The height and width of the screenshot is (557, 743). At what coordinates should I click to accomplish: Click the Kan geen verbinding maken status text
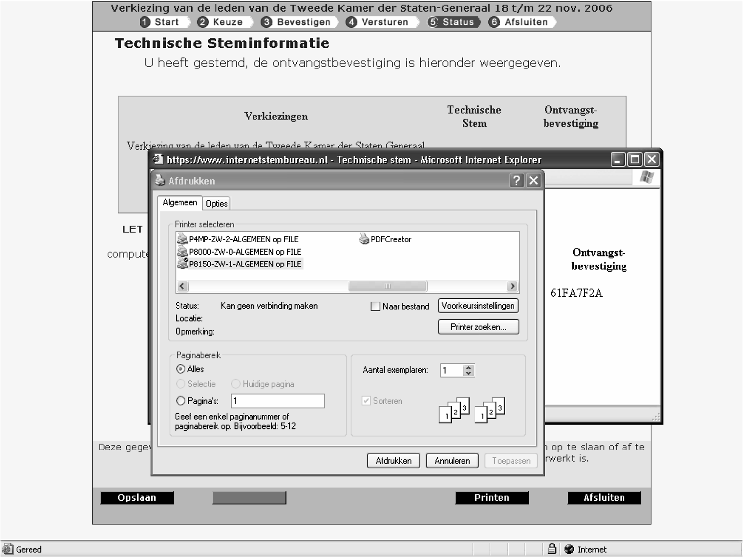pos(269,306)
